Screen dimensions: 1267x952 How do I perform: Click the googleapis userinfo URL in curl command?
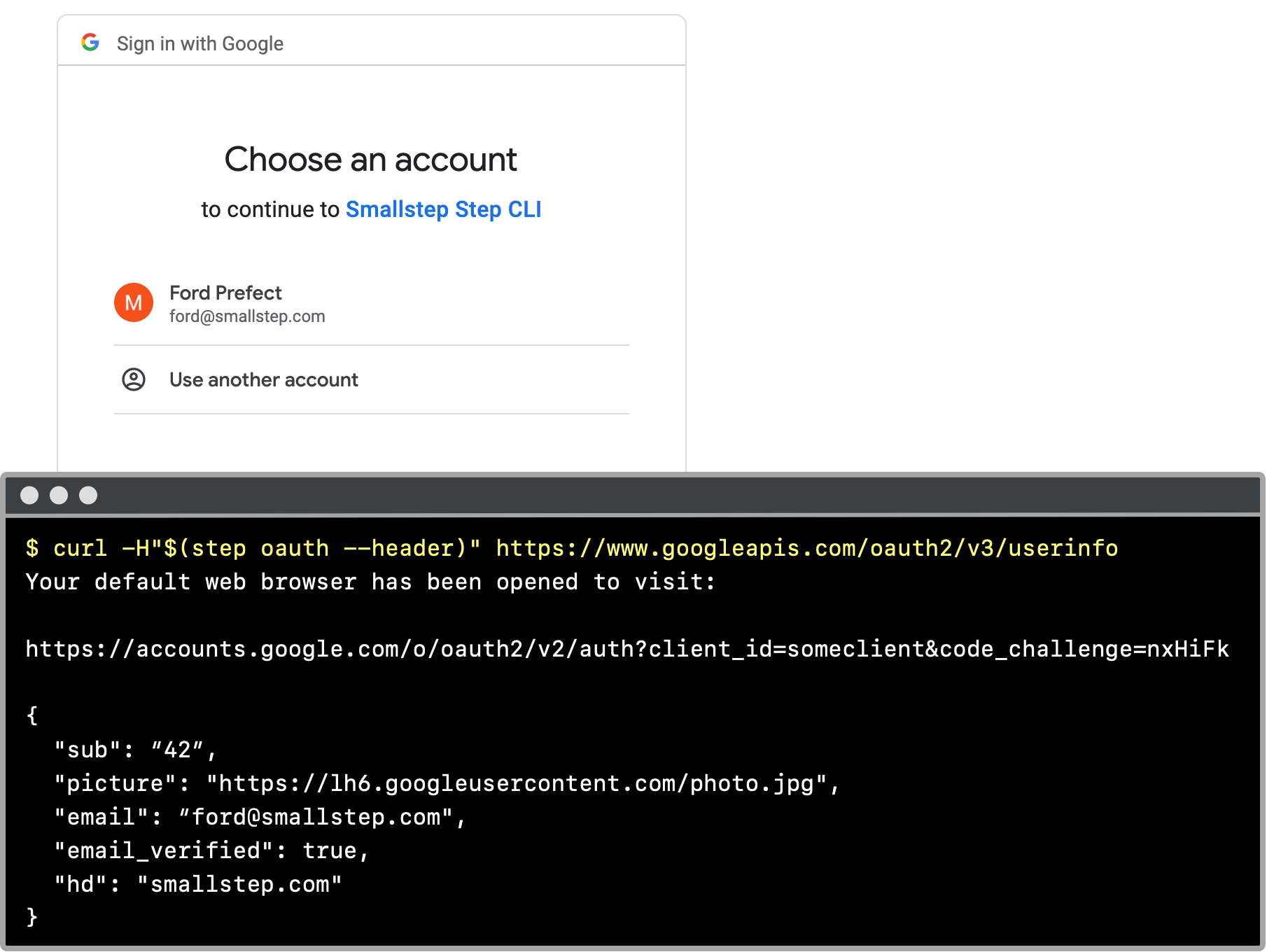point(807,548)
